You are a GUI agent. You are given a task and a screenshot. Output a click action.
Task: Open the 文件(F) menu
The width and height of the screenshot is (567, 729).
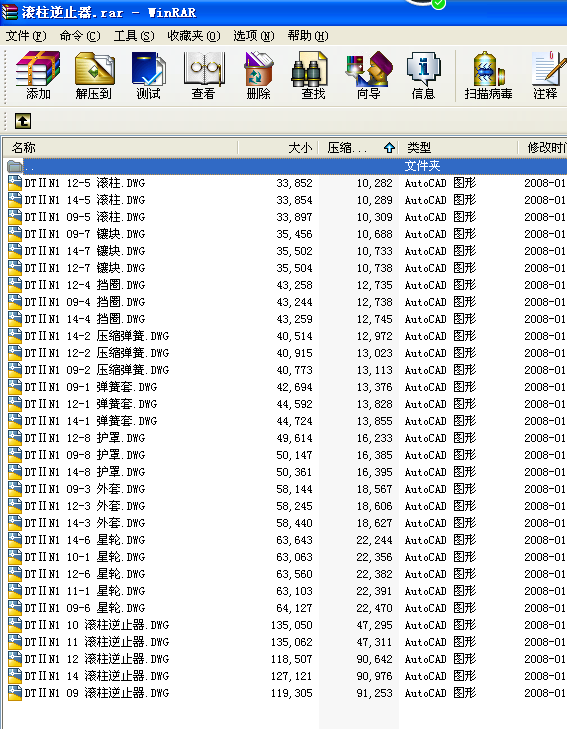point(26,36)
